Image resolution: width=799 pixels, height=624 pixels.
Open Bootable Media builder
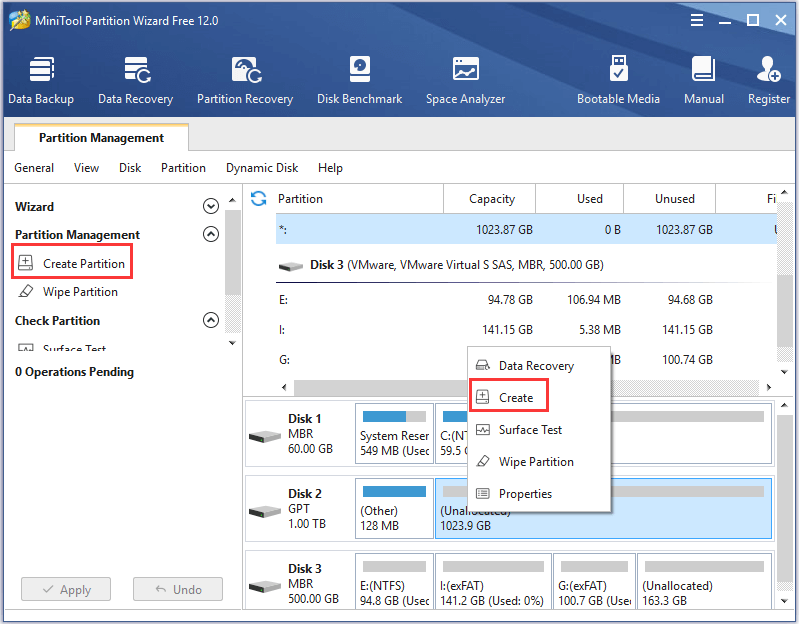click(x=618, y=80)
